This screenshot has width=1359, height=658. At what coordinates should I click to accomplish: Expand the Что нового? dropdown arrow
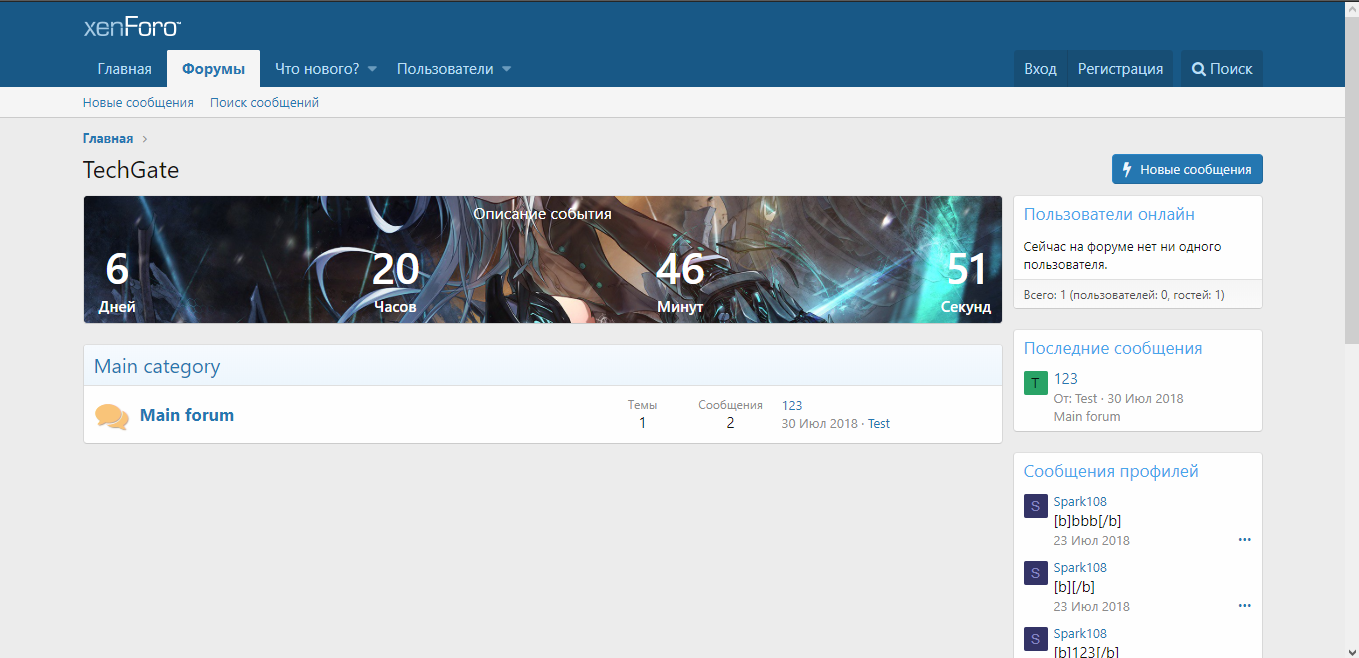372,69
